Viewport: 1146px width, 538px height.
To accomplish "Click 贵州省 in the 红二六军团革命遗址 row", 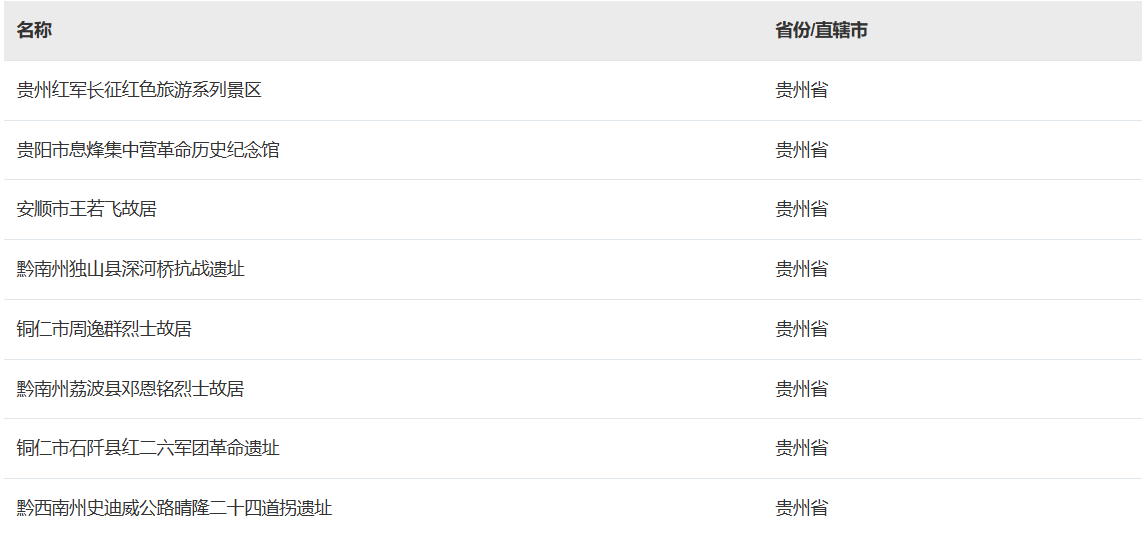I will 802,448.
